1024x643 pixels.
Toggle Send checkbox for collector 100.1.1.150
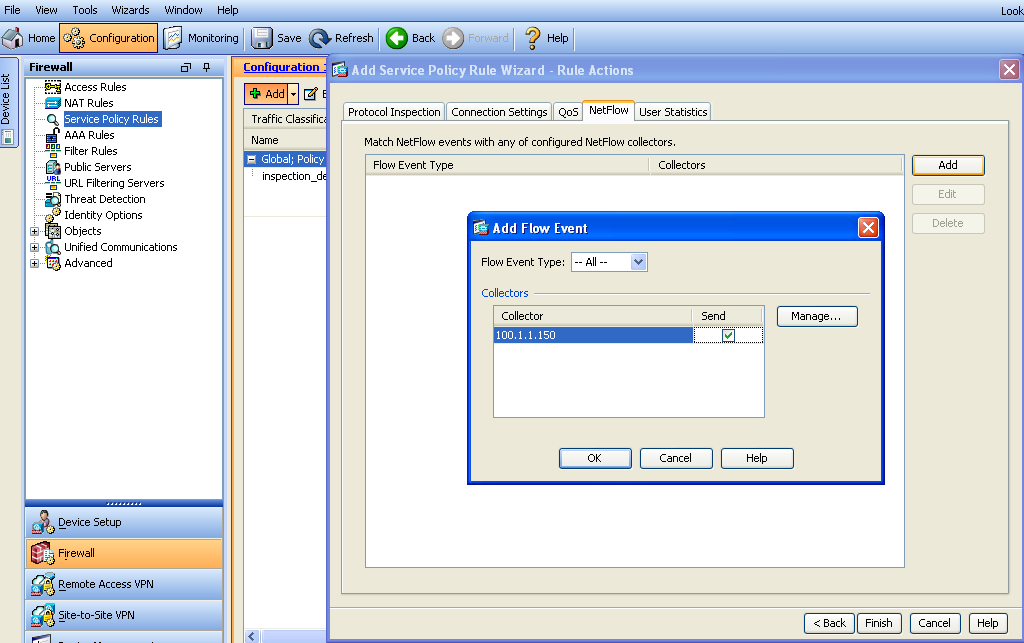coord(728,335)
